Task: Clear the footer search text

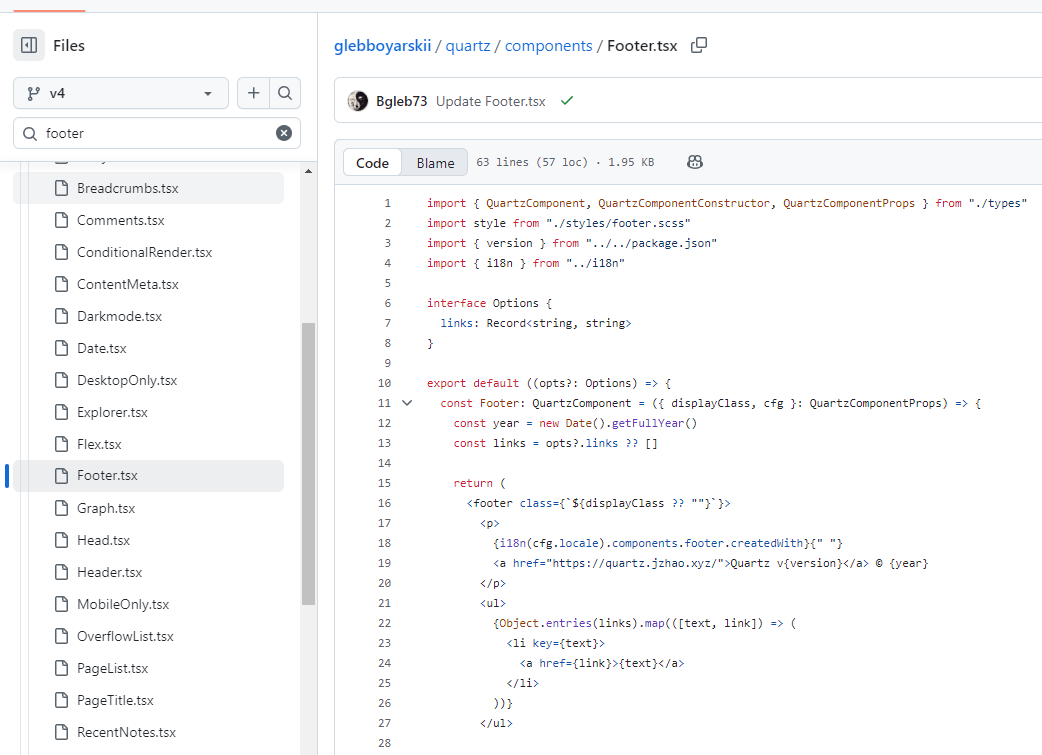Action: pos(284,133)
